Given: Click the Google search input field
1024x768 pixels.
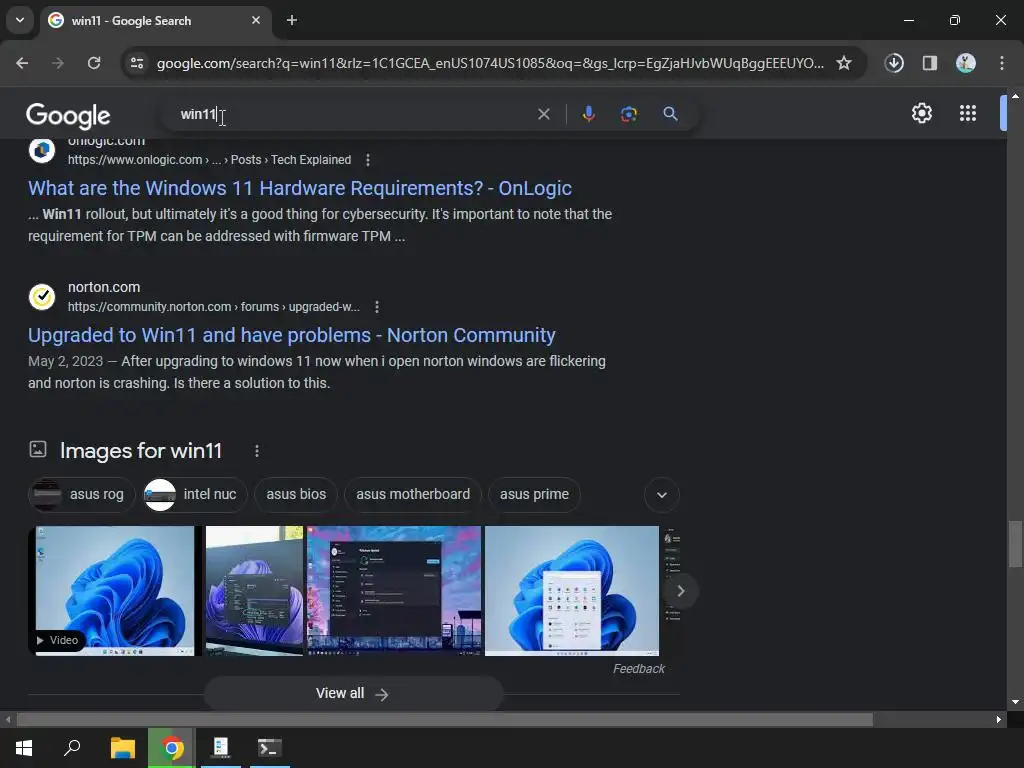Looking at the screenshot, I should (353, 114).
